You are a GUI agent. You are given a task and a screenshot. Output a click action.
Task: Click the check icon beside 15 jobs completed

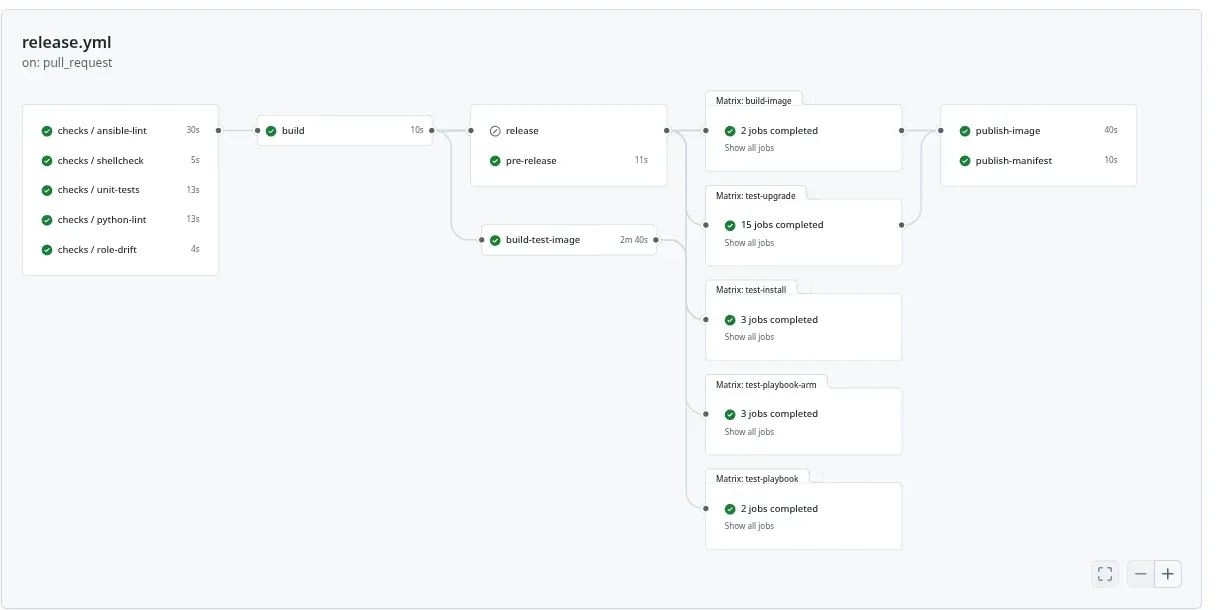coord(730,225)
